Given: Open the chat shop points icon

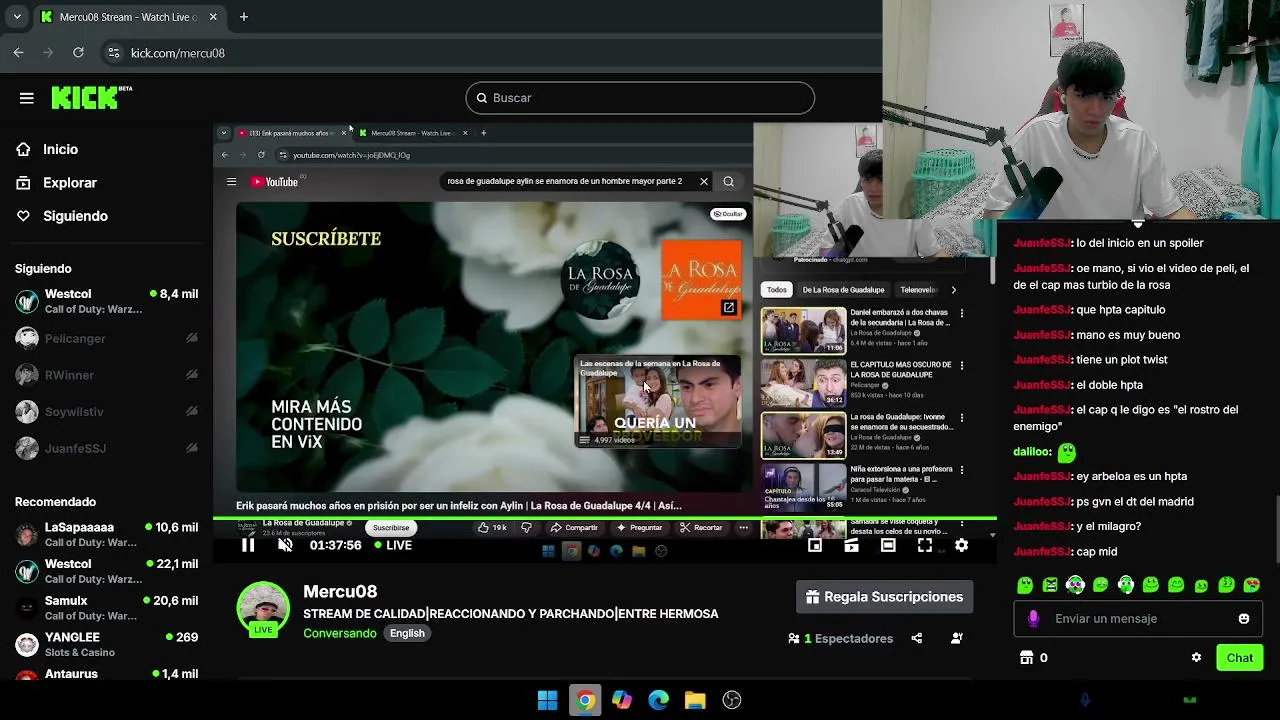Looking at the screenshot, I should [1026, 658].
